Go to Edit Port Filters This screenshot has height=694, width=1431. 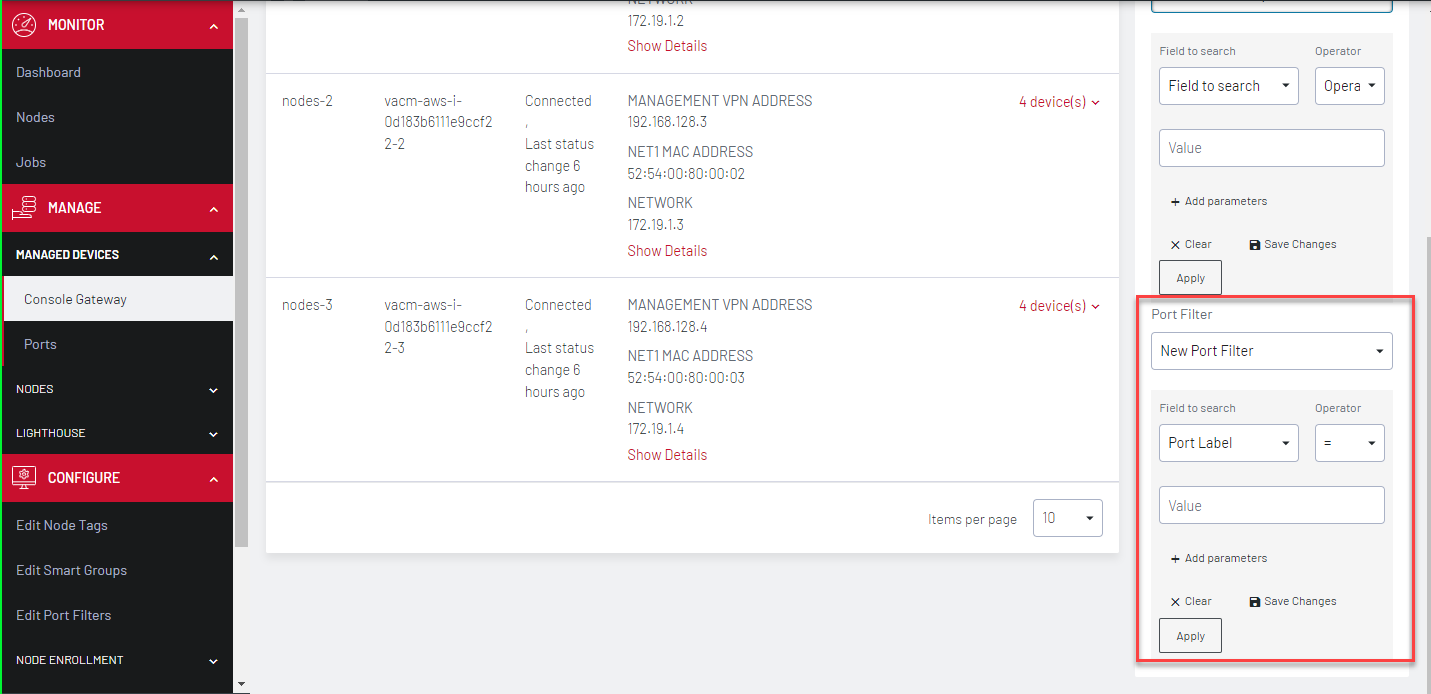pos(64,615)
